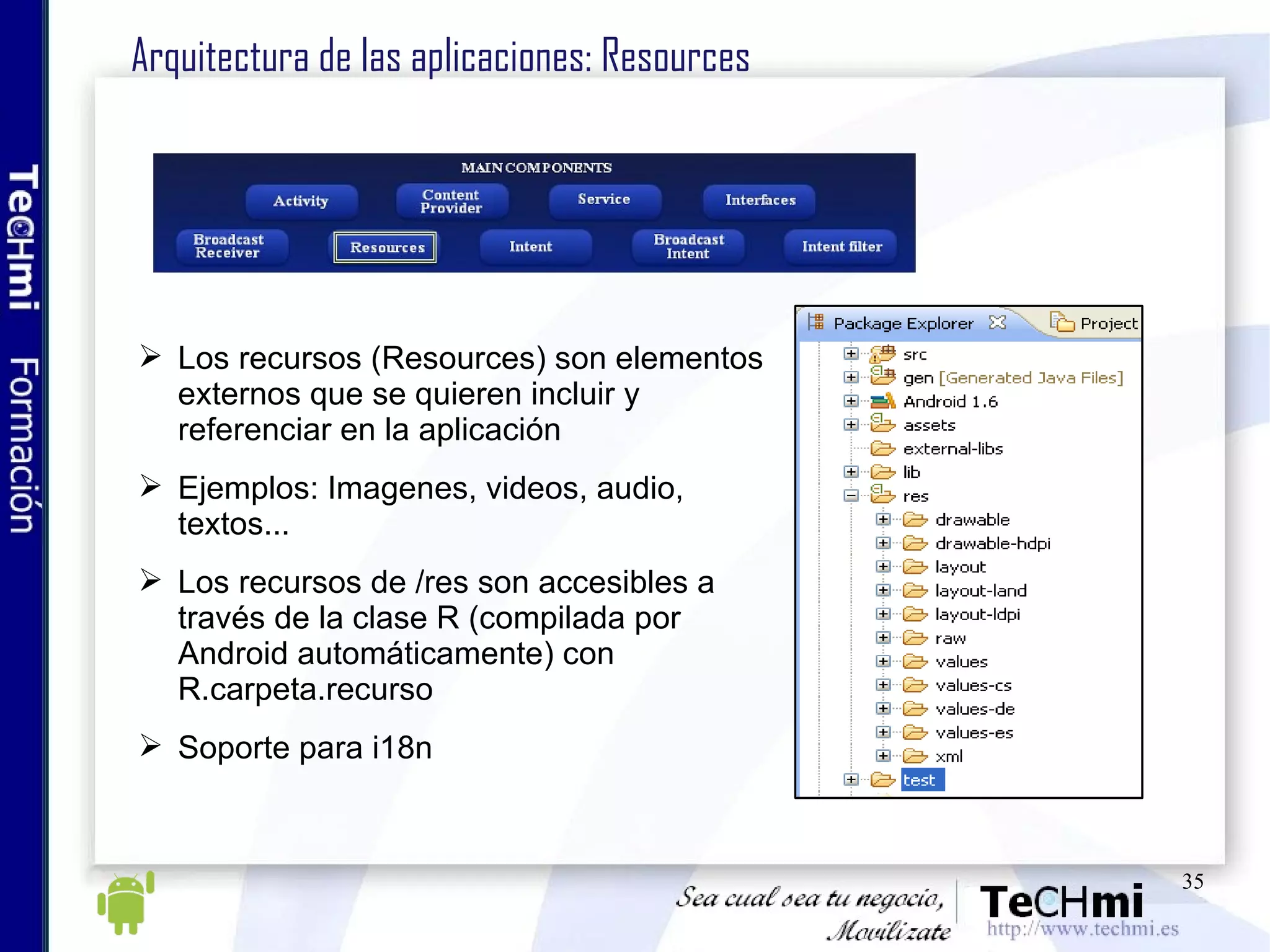Select the src tree label
The image size is (1270, 952).
pyautogui.click(x=915, y=355)
